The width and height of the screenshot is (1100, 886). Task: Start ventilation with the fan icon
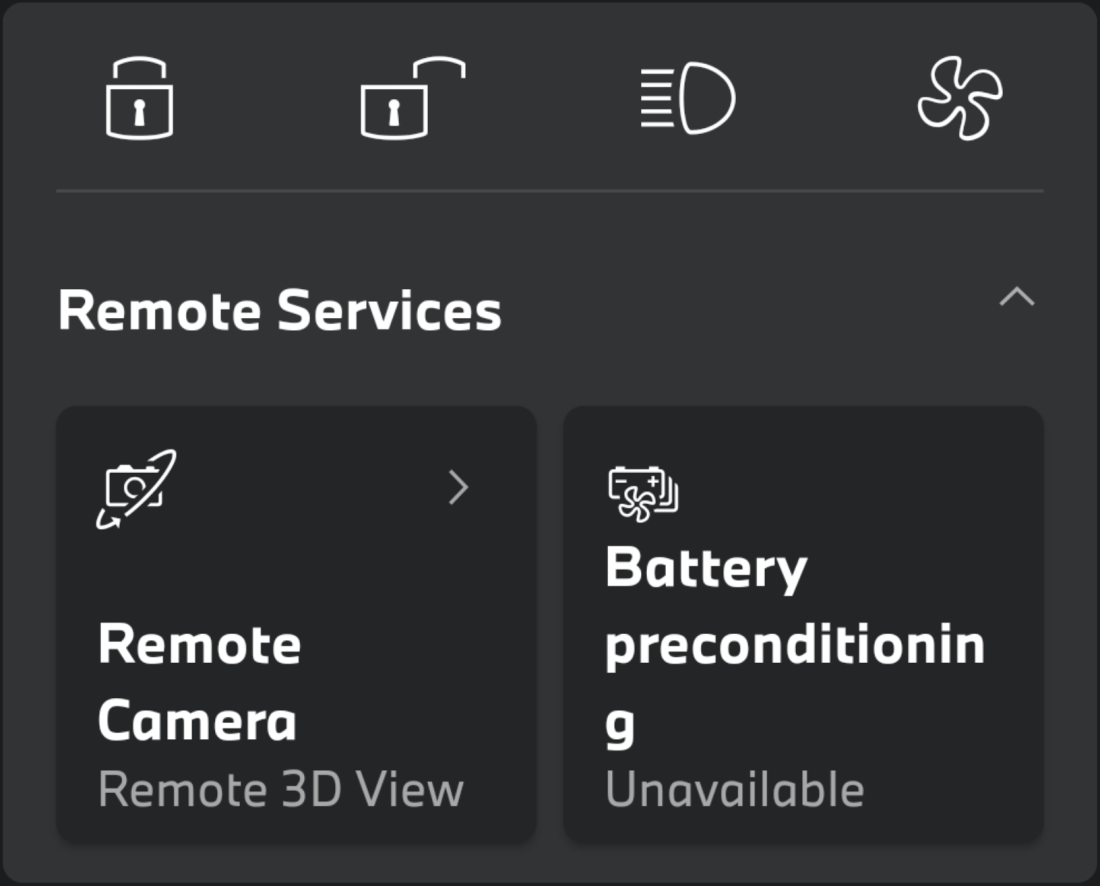coord(960,98)
